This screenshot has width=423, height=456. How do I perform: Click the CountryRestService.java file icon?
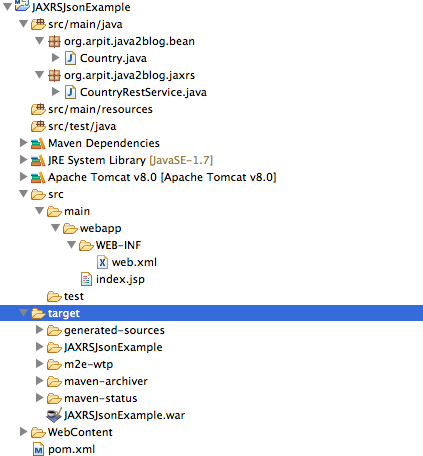coord(70,92)
